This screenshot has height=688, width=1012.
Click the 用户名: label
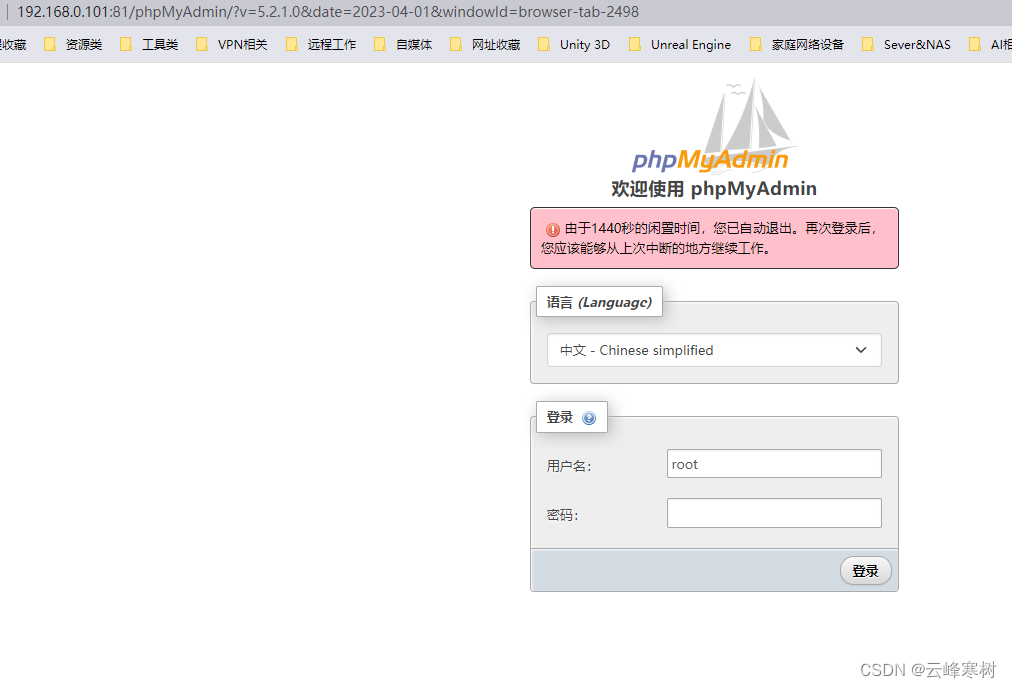pyautogui.click(x=569, y=466)
